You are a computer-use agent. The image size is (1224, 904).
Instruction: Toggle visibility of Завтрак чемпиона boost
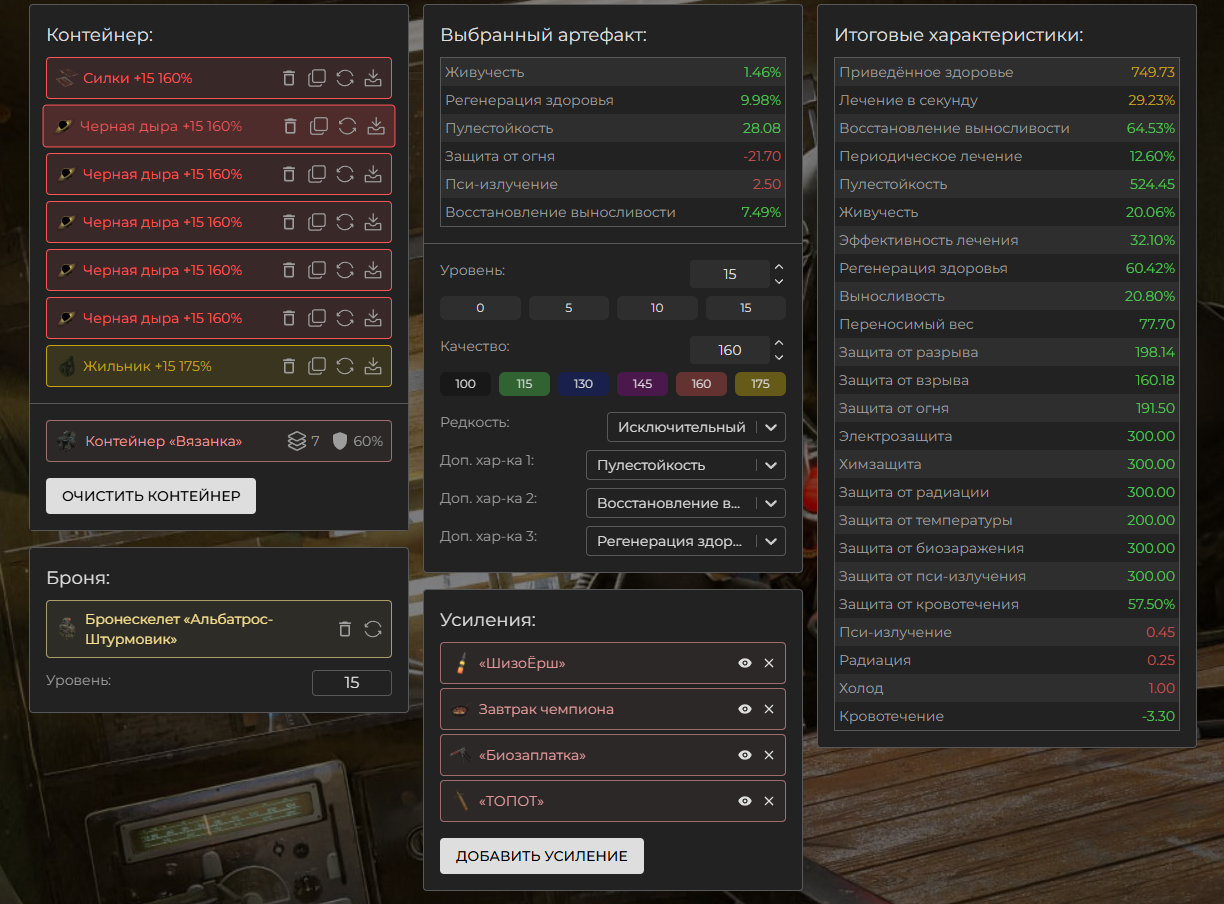pyautogui.click(x=745, y=709)
